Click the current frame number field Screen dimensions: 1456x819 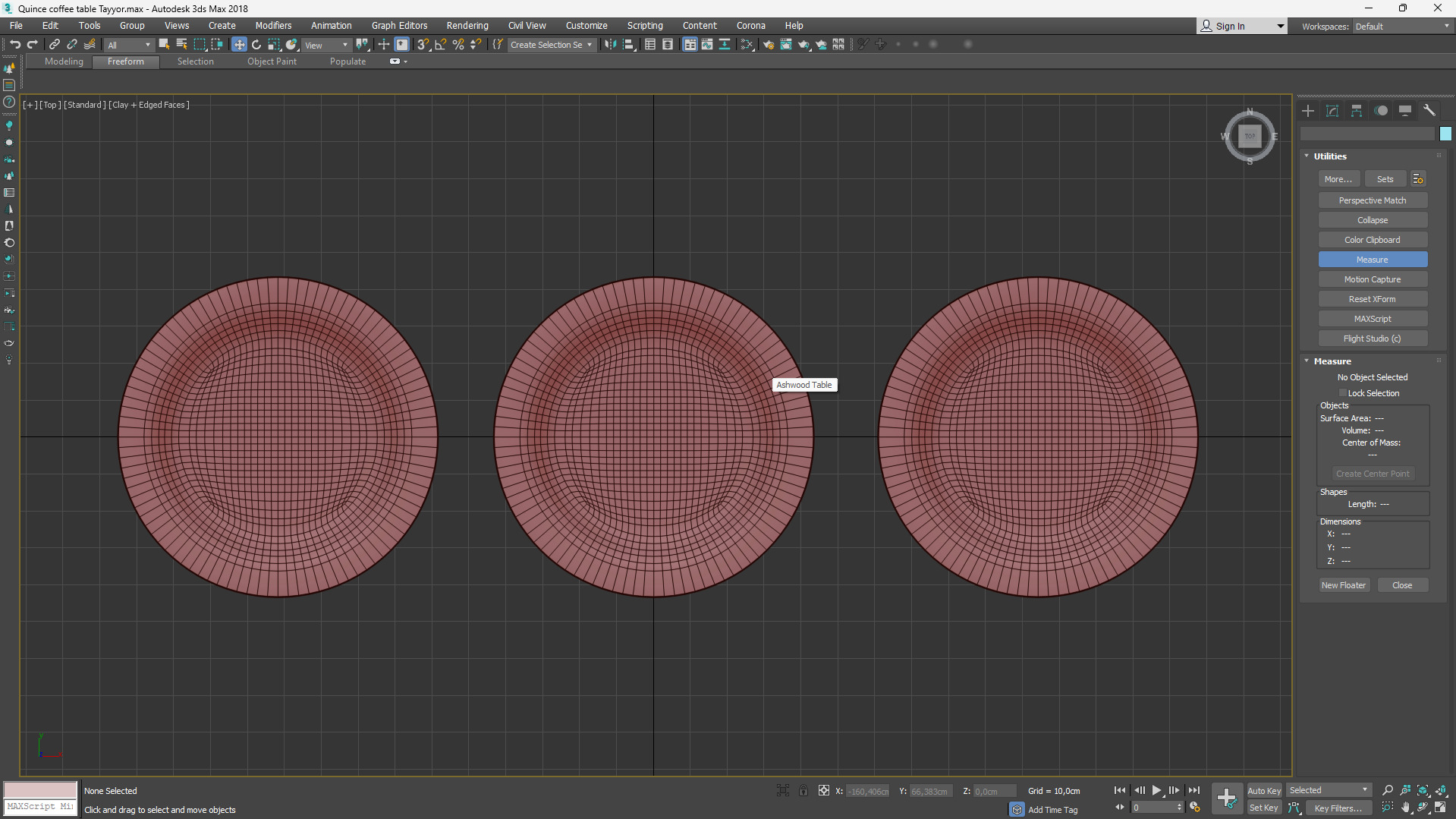coord(1153,808)
